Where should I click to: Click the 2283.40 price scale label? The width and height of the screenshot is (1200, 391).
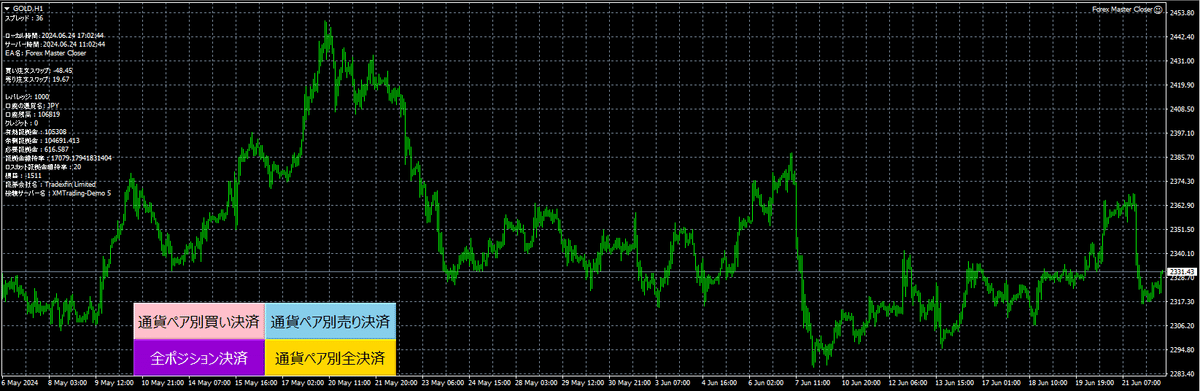coord(1183,374)
